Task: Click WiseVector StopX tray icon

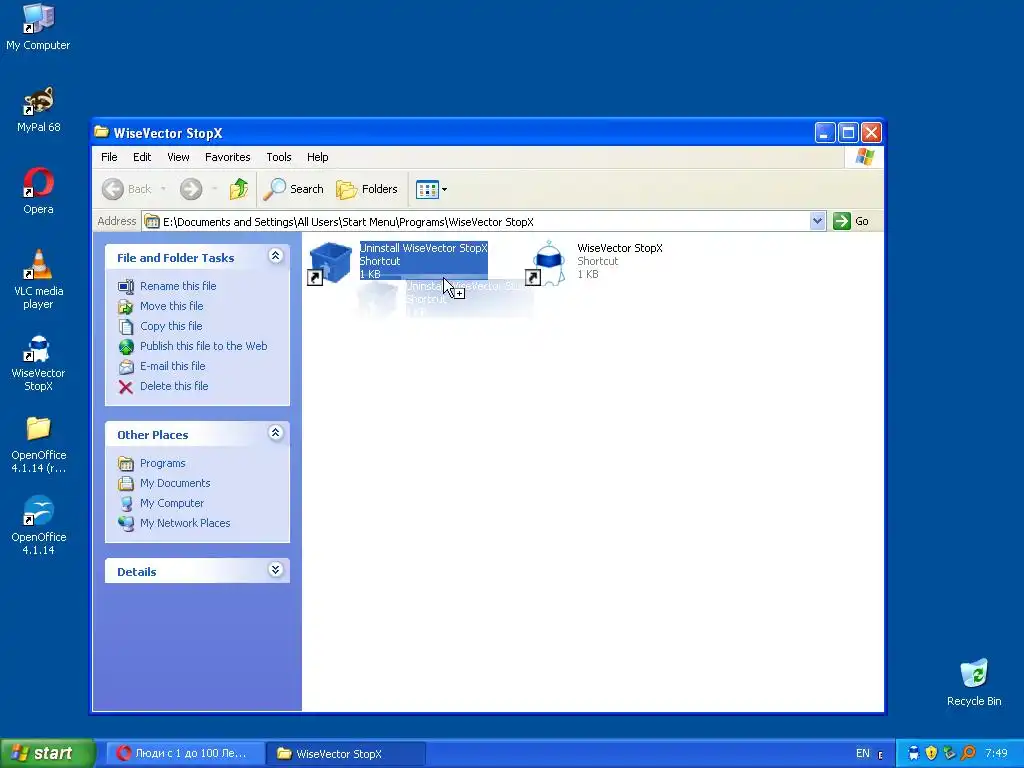Action: point(914,754)
